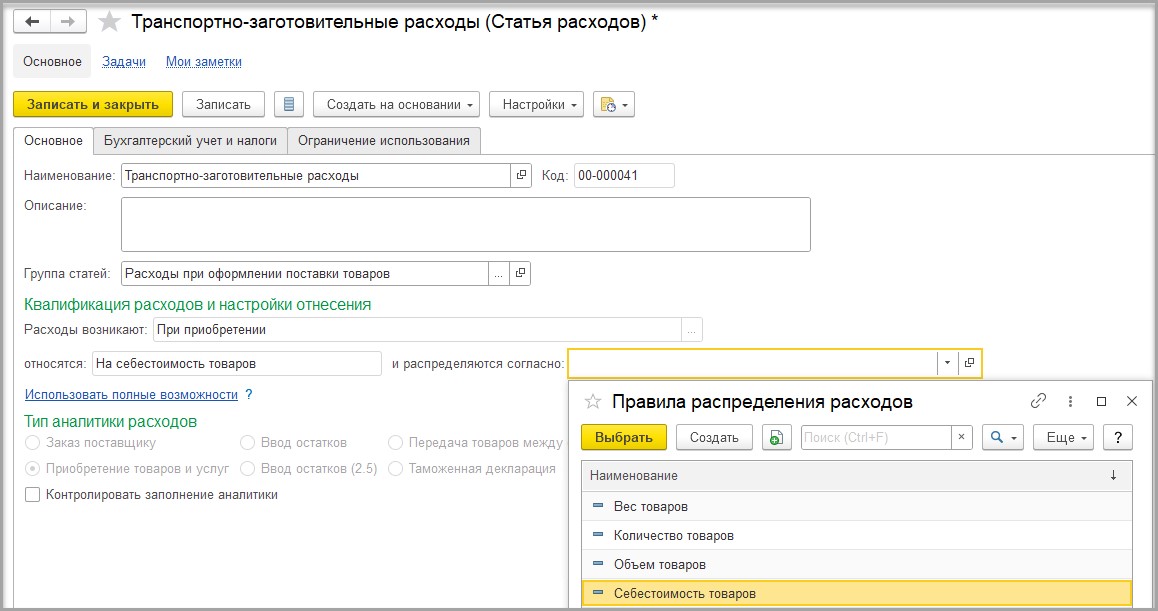Screen dimensions: 1158x611
Task: Enable Контролировать заполнение аналитики checkbox
Action: (x=32, y=494)
